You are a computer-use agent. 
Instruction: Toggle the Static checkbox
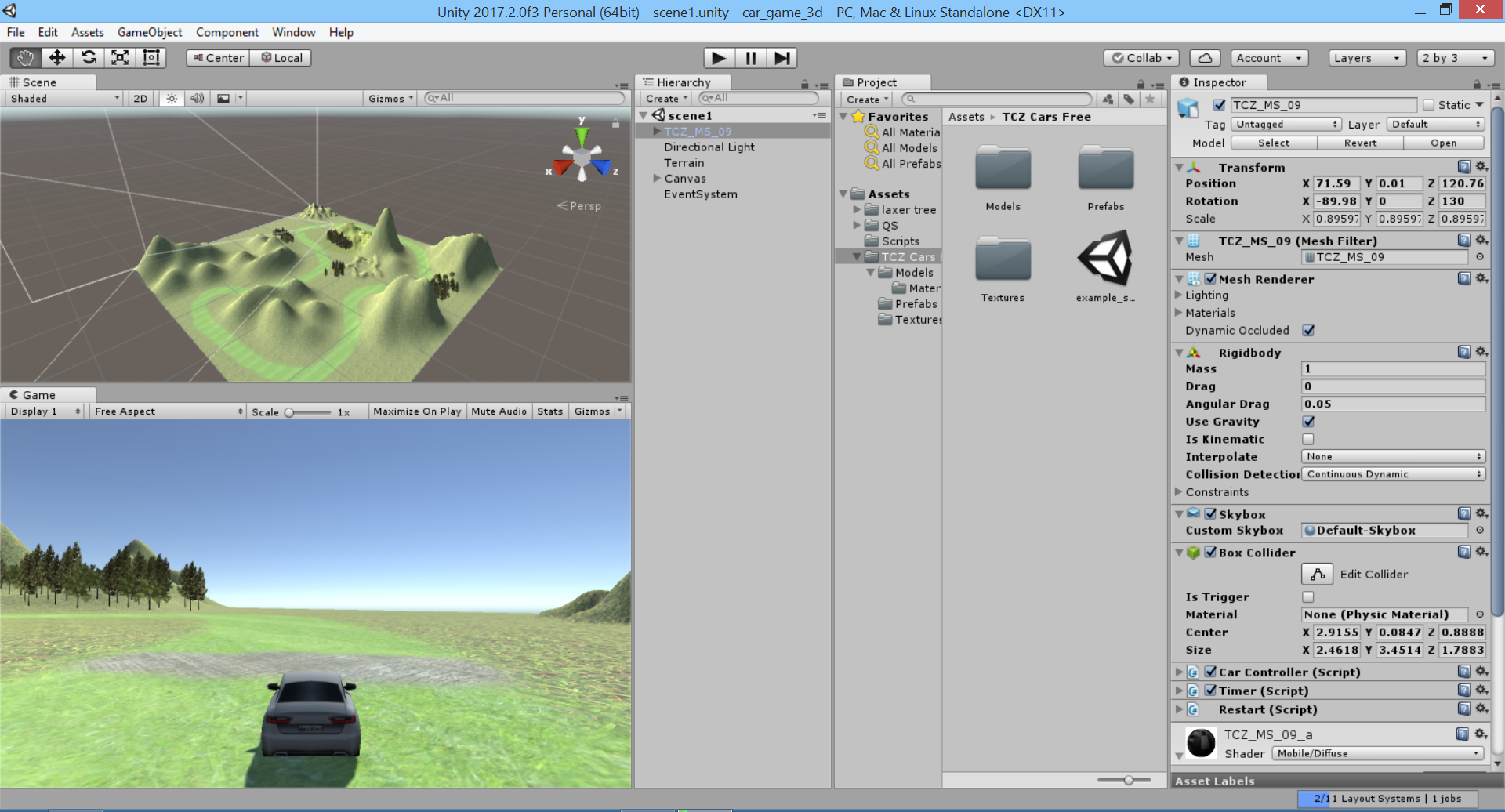tap(1428, 105)
